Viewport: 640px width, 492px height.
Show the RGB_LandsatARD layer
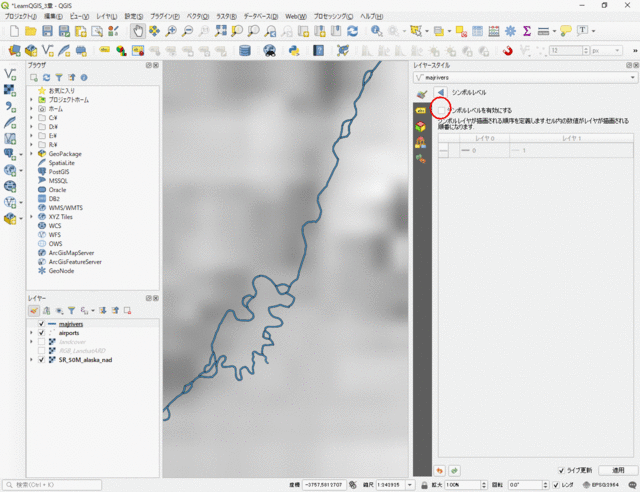[x=41, y=351]
